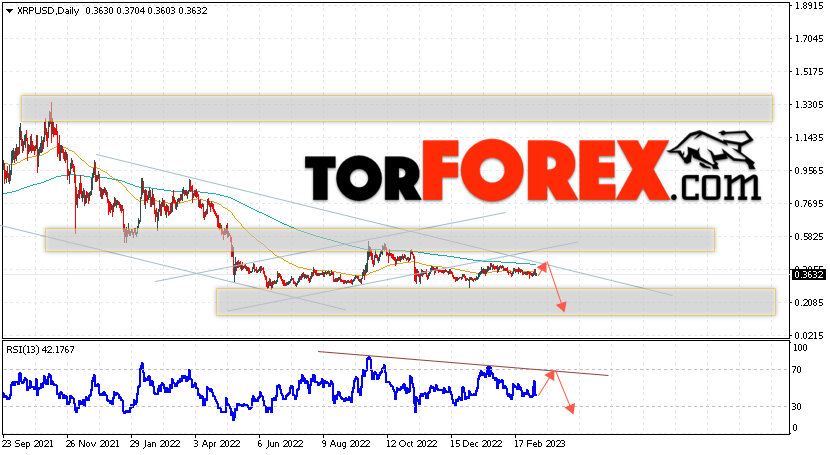The image size is (830, 455).
Task: Click the 9 Aug 2022 date label
Action: (x=345, y=443)
